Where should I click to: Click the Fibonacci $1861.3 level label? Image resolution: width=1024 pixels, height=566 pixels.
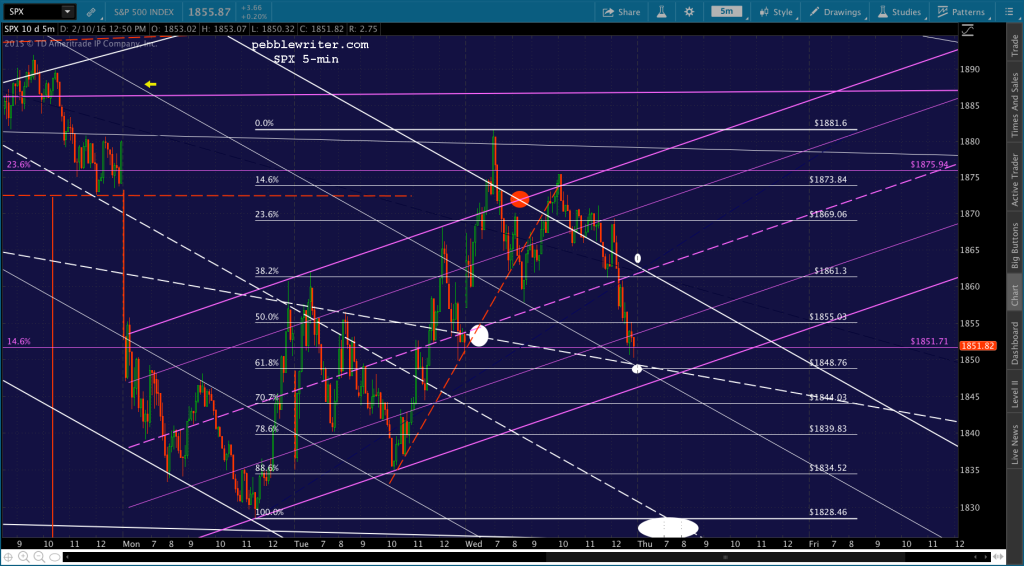point(830,271)
